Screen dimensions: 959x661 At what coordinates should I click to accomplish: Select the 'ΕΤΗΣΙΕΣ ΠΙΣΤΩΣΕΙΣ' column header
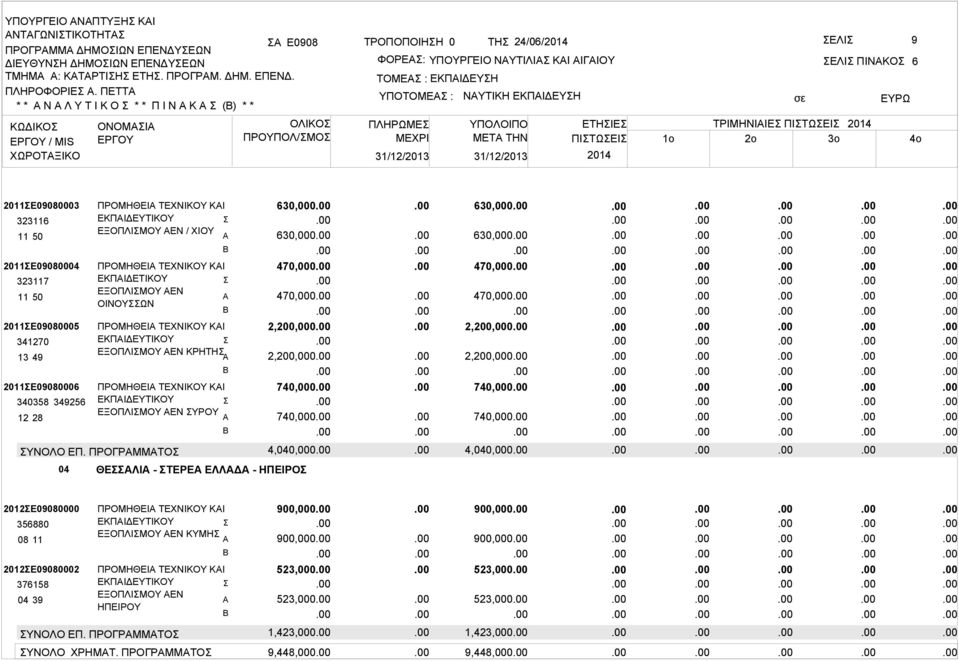coord(599,131)
